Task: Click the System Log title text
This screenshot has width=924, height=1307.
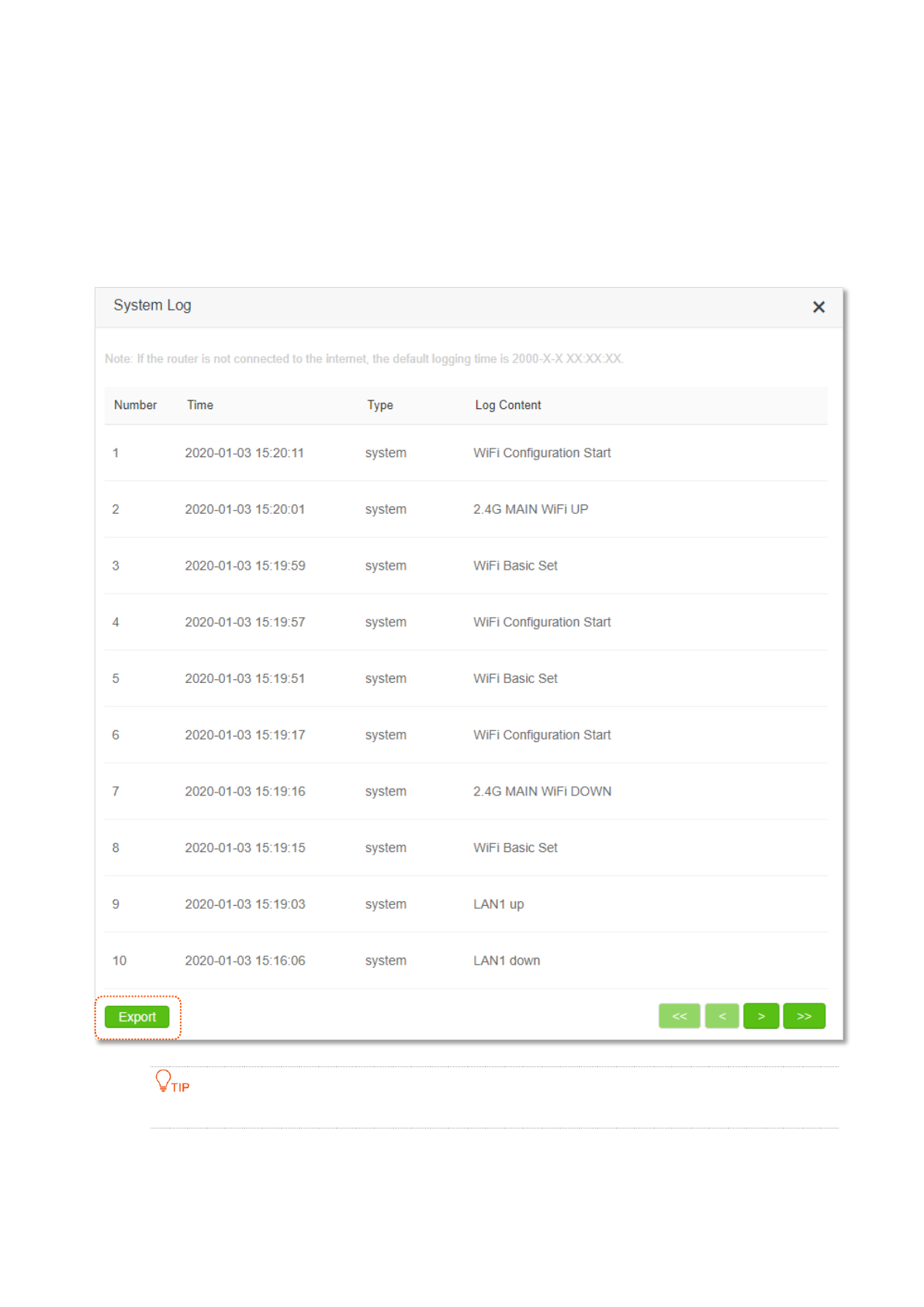Action: coord(152,306)
